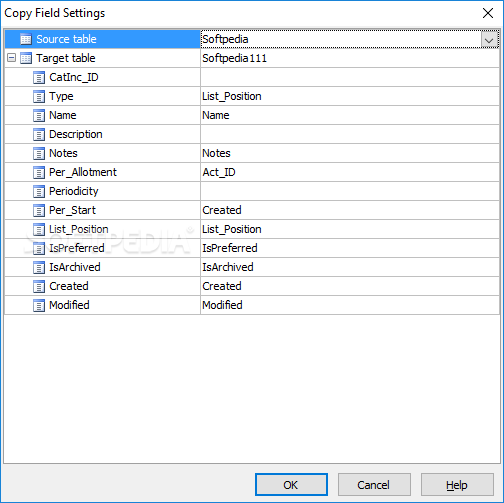504x503 pixels.
Task: Select the CatInc_ID field row label
Action: pyautogui.click(x=74, y=77)
